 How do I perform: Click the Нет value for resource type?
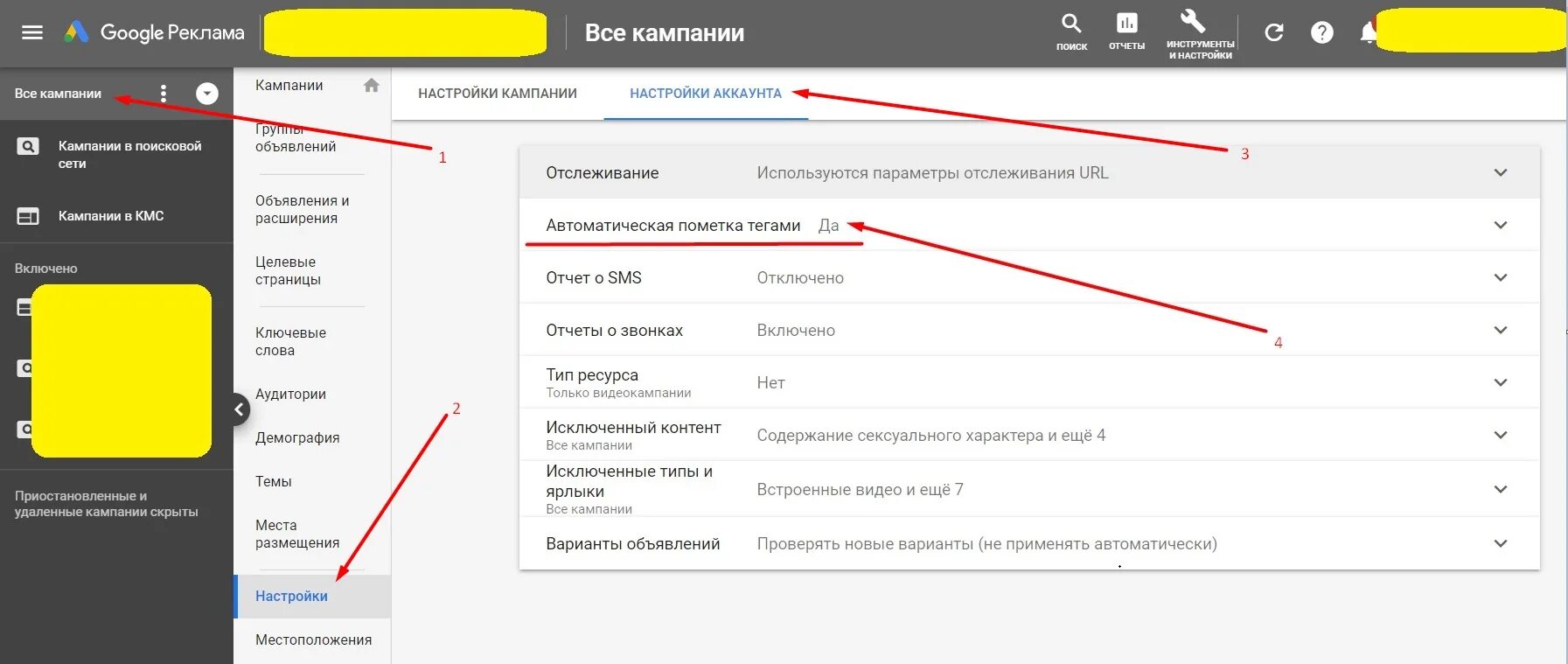(x=770, y=383)
